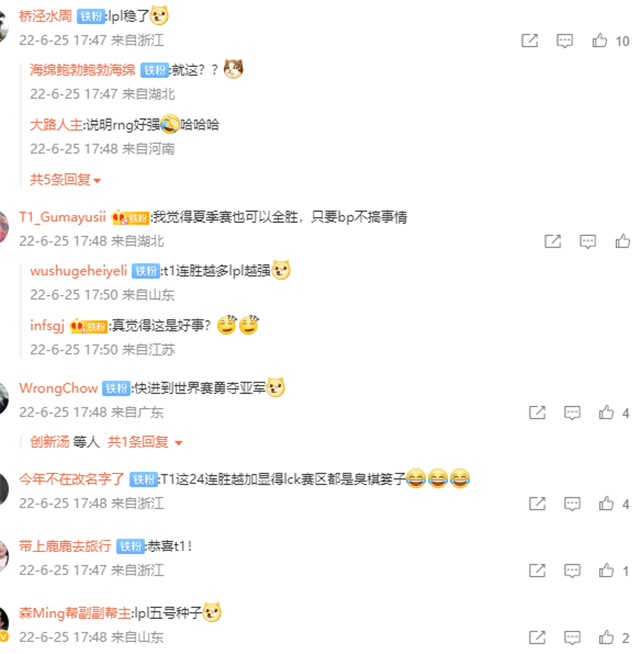Like T1_Gumayusii's comment about 夏季赛
This screenshot has width=640, height=654.
622,241
